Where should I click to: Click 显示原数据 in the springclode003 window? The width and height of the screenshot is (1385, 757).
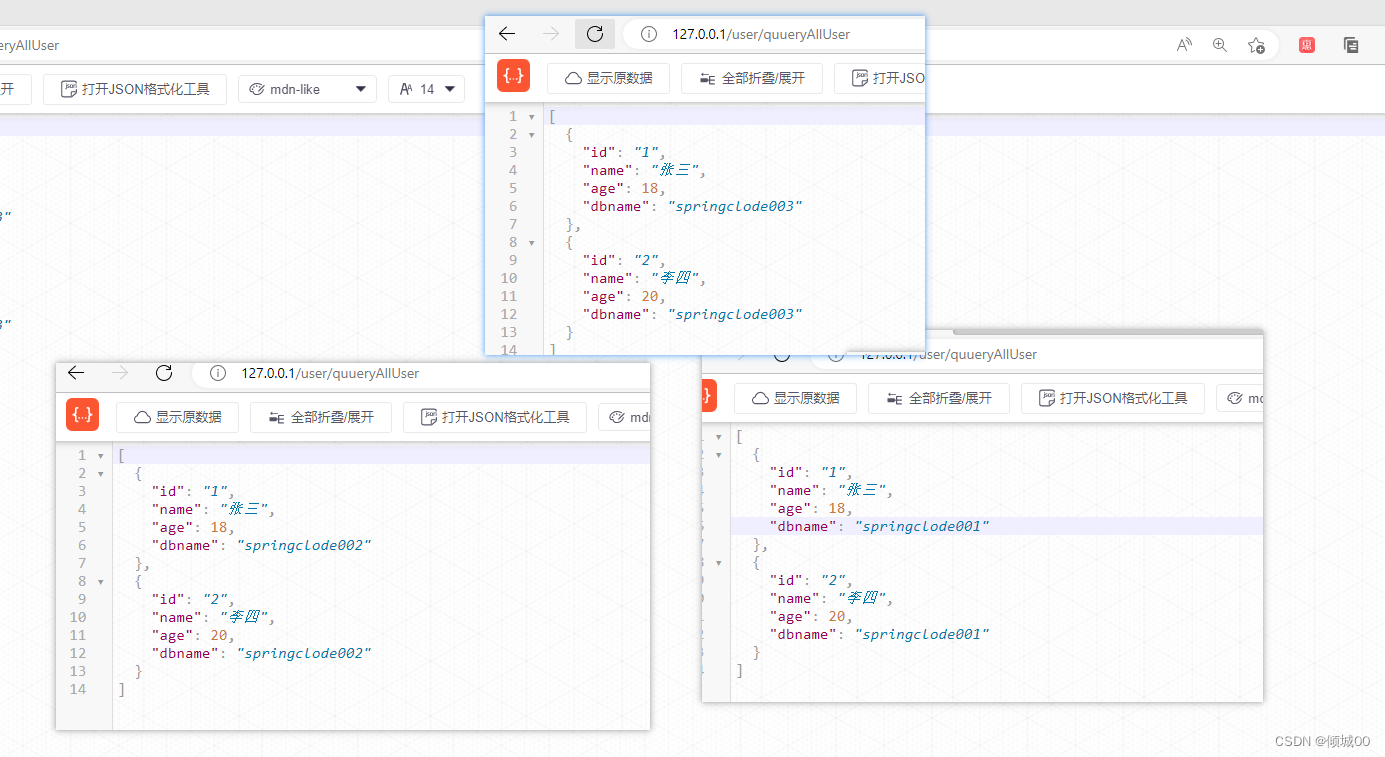[608, 78]
